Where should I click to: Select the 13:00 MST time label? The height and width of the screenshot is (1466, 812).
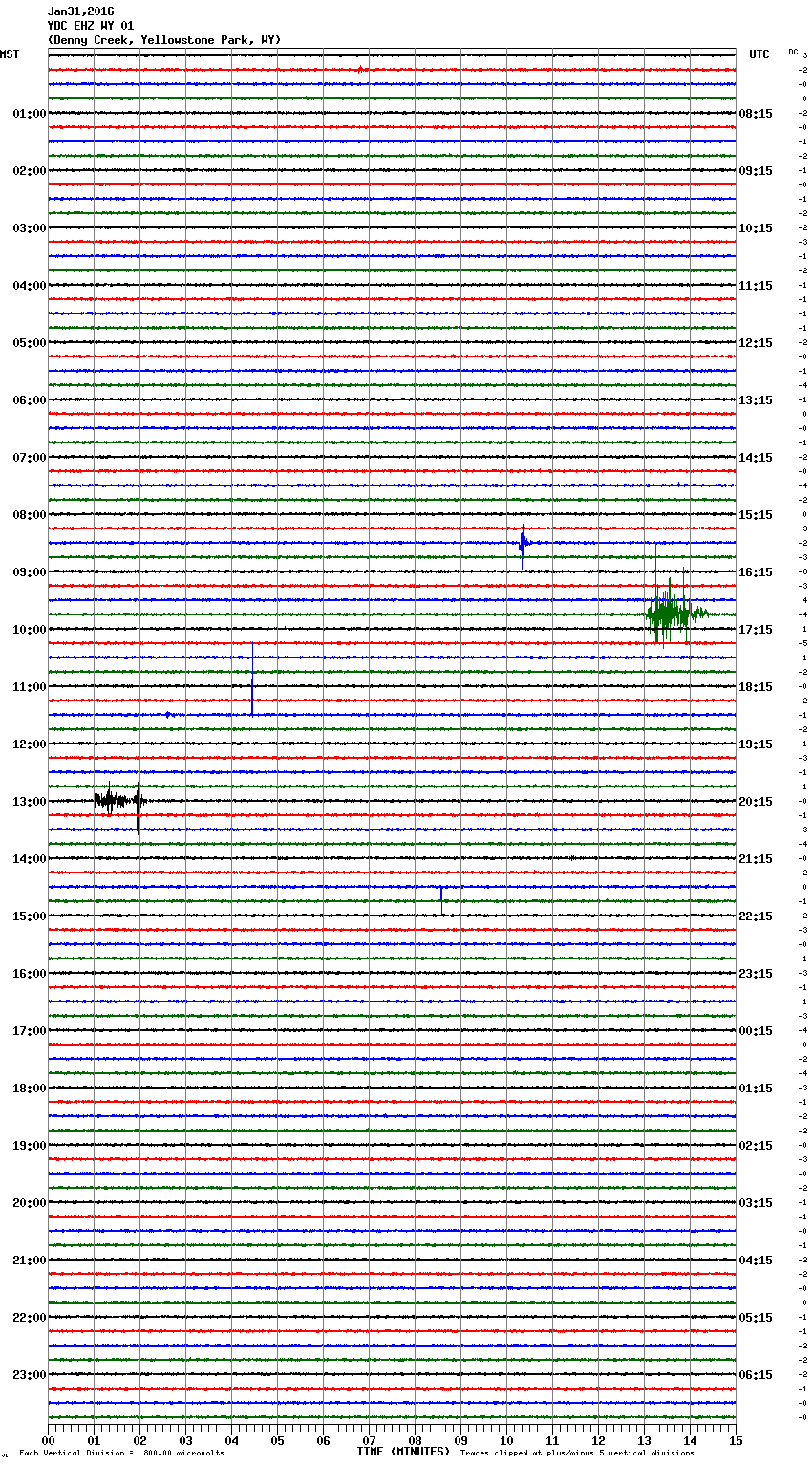(30, 802)
